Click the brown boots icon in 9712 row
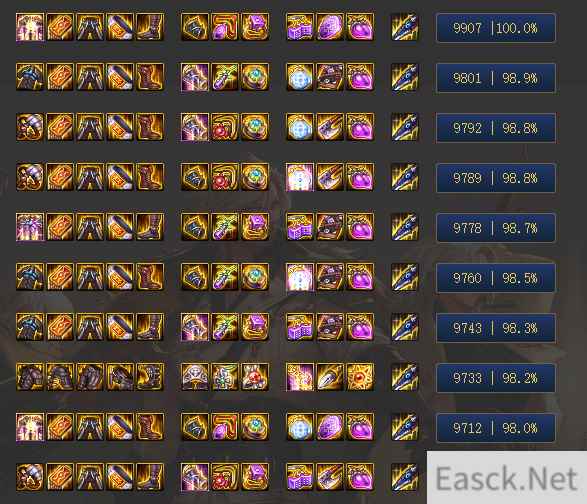 tap(150, 427)
